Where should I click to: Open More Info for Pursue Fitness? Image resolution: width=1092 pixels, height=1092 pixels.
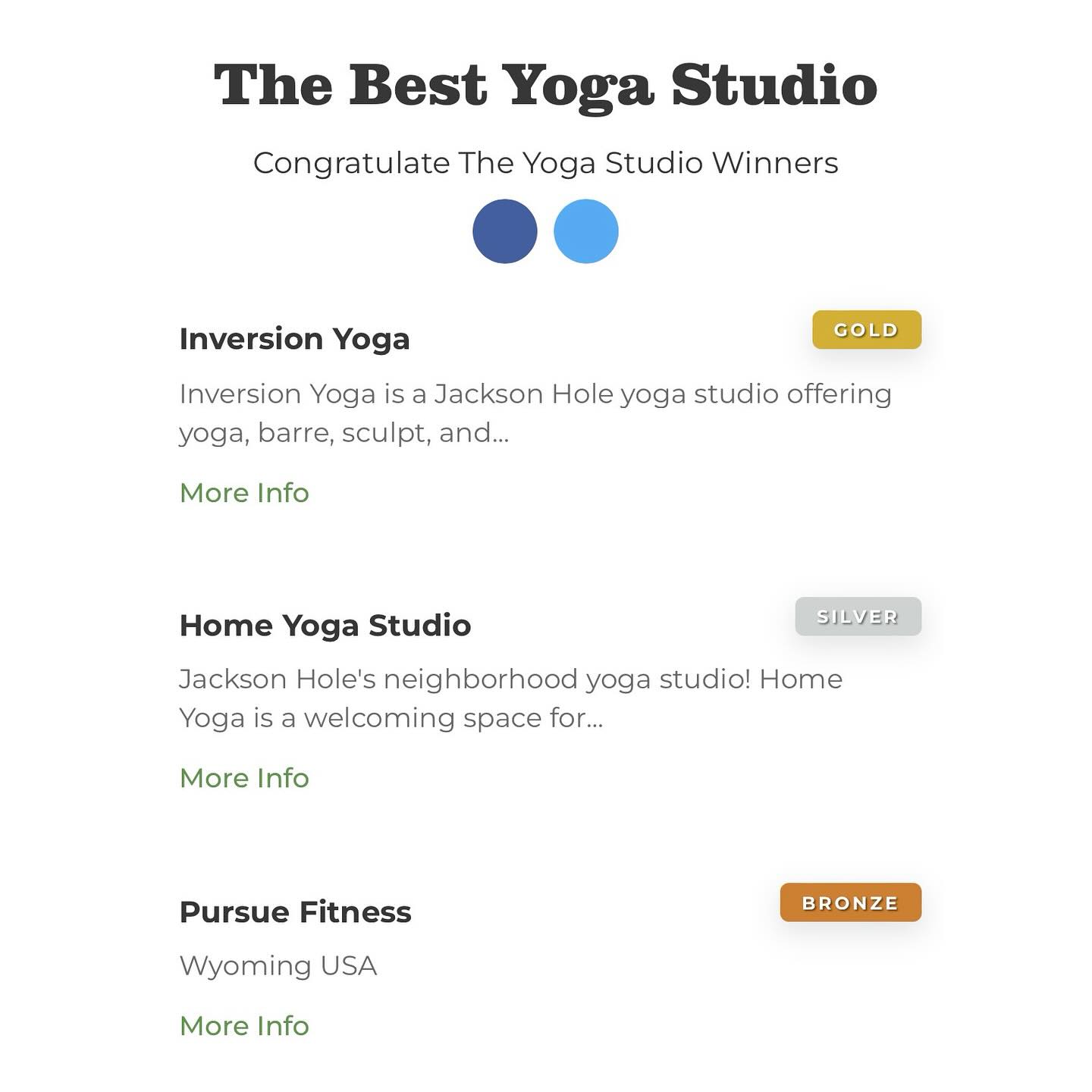[x=244, y=1026]
